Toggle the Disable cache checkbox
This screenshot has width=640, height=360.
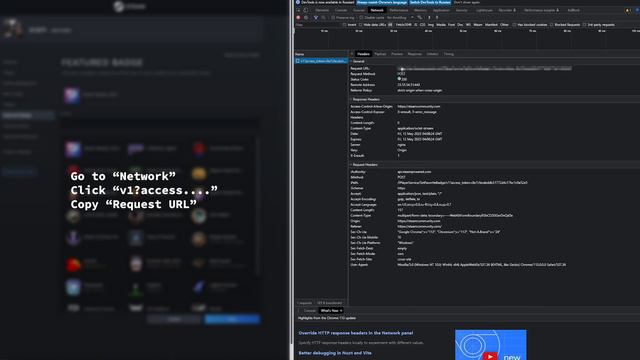[361, 18]
